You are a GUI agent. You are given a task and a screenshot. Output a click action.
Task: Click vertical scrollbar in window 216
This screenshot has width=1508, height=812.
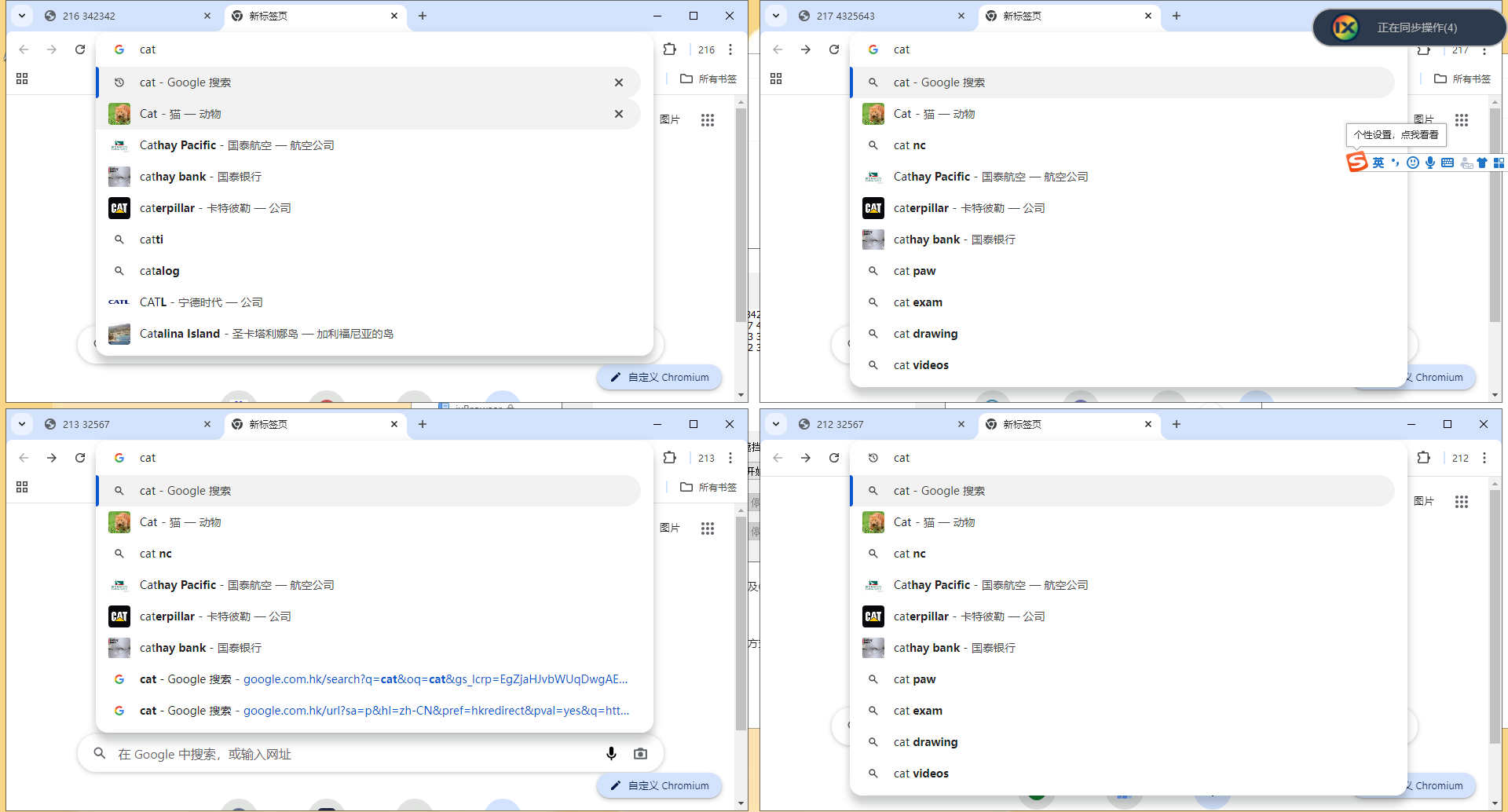pos(741,214)
